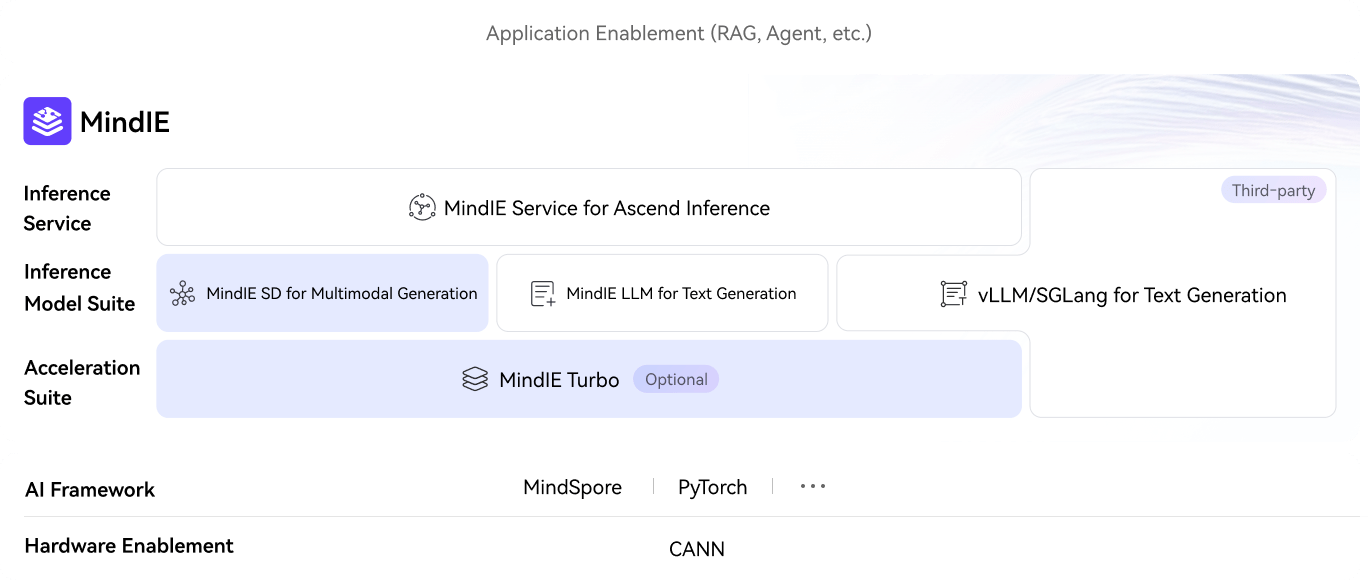Click the Optional badge
The height and width of the screenshot is (580, 1368).
click(x=676, y=380)
